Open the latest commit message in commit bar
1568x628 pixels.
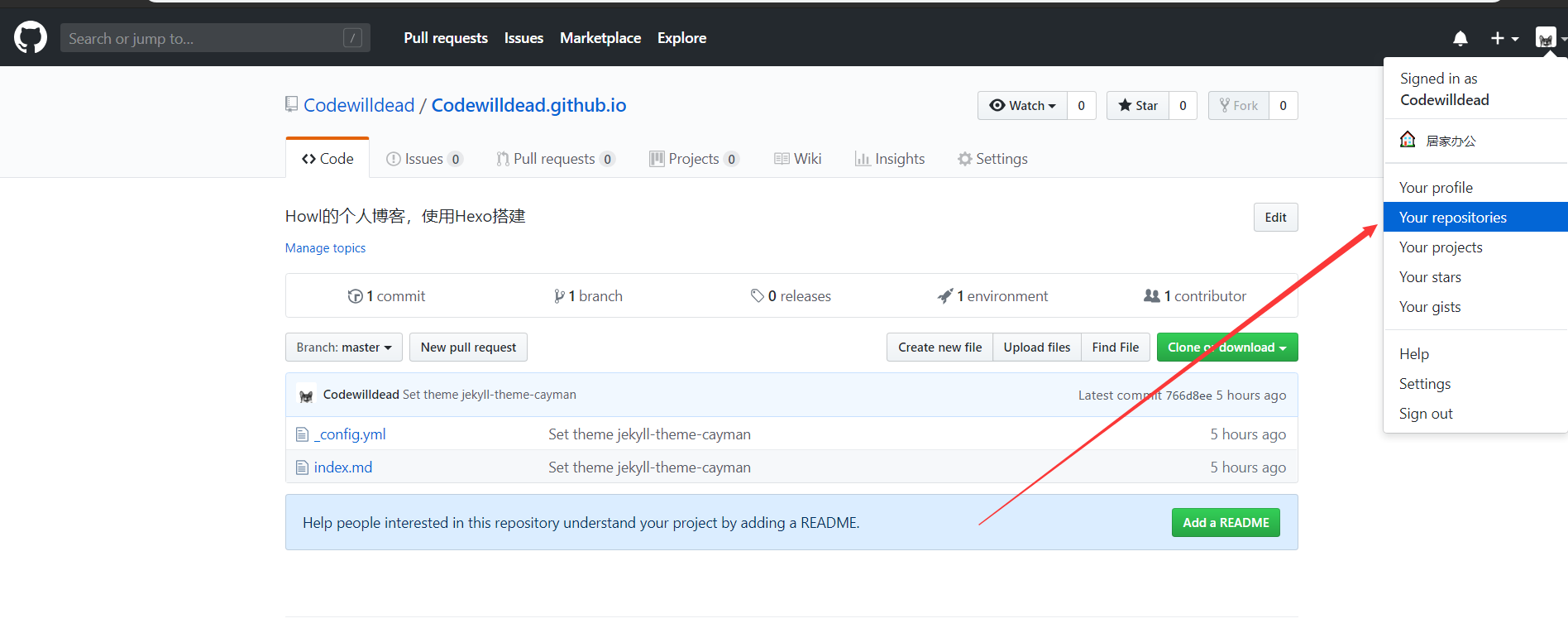point(490,395)
